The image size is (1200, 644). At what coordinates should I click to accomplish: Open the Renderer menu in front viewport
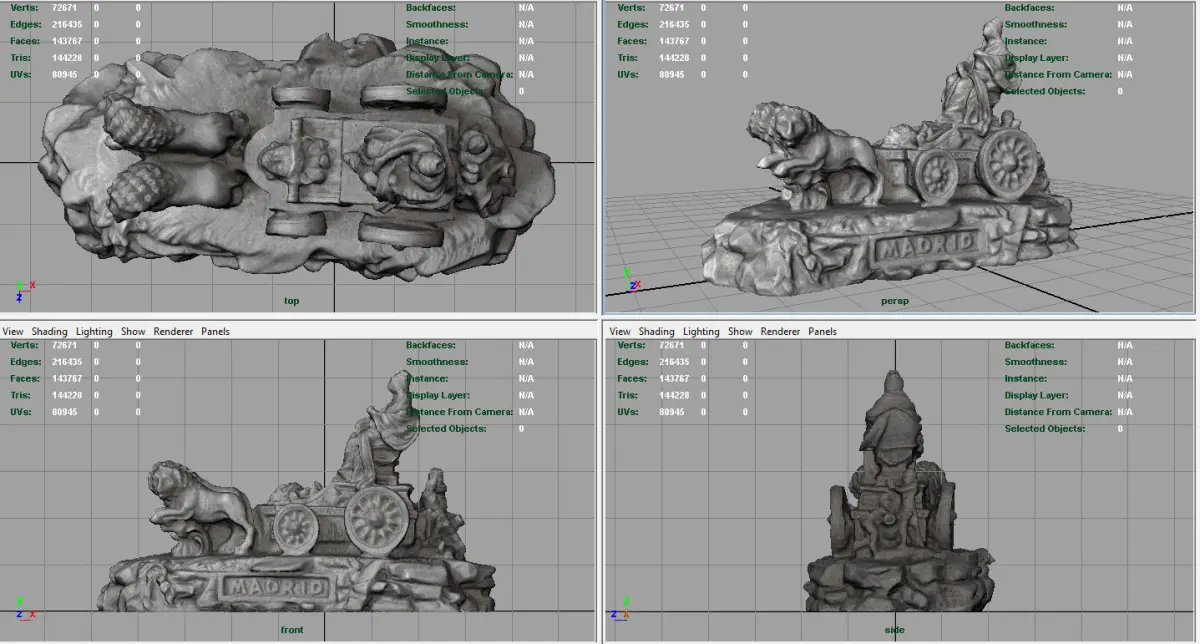pyautogui.click(x=173, y=331)
